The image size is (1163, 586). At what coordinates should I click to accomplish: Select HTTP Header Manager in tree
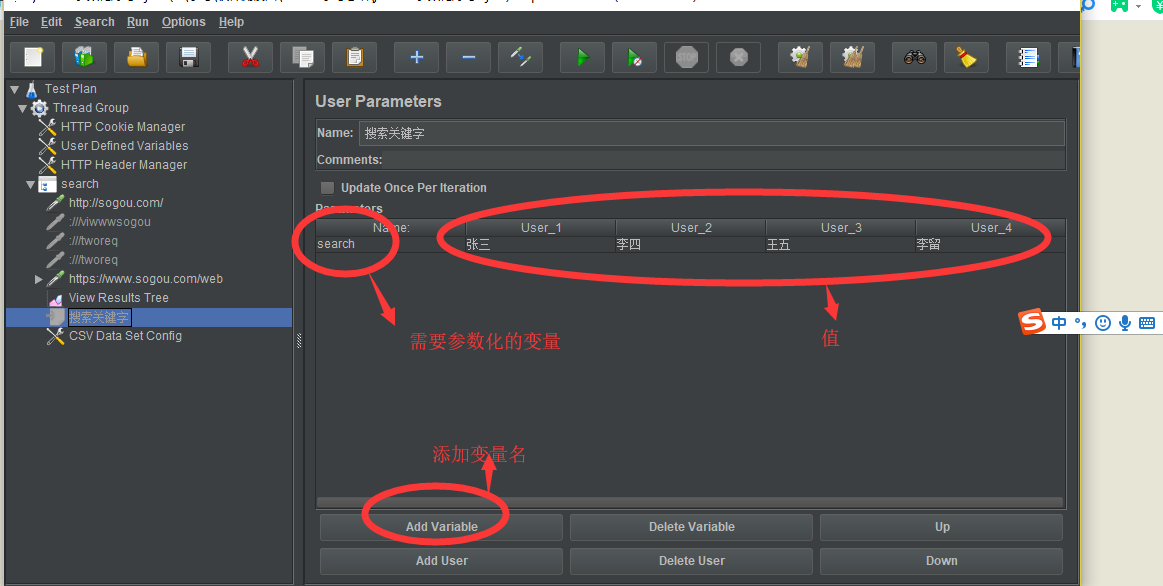point(123,165)
